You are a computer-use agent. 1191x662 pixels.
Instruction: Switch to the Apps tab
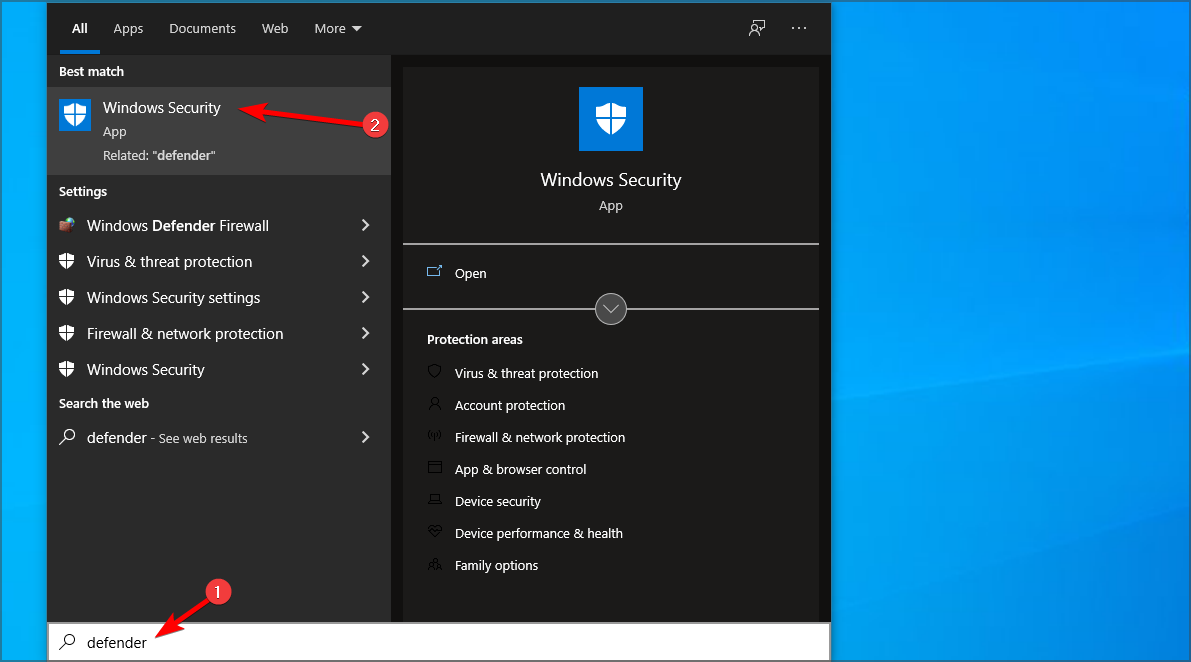click(128, 29)
